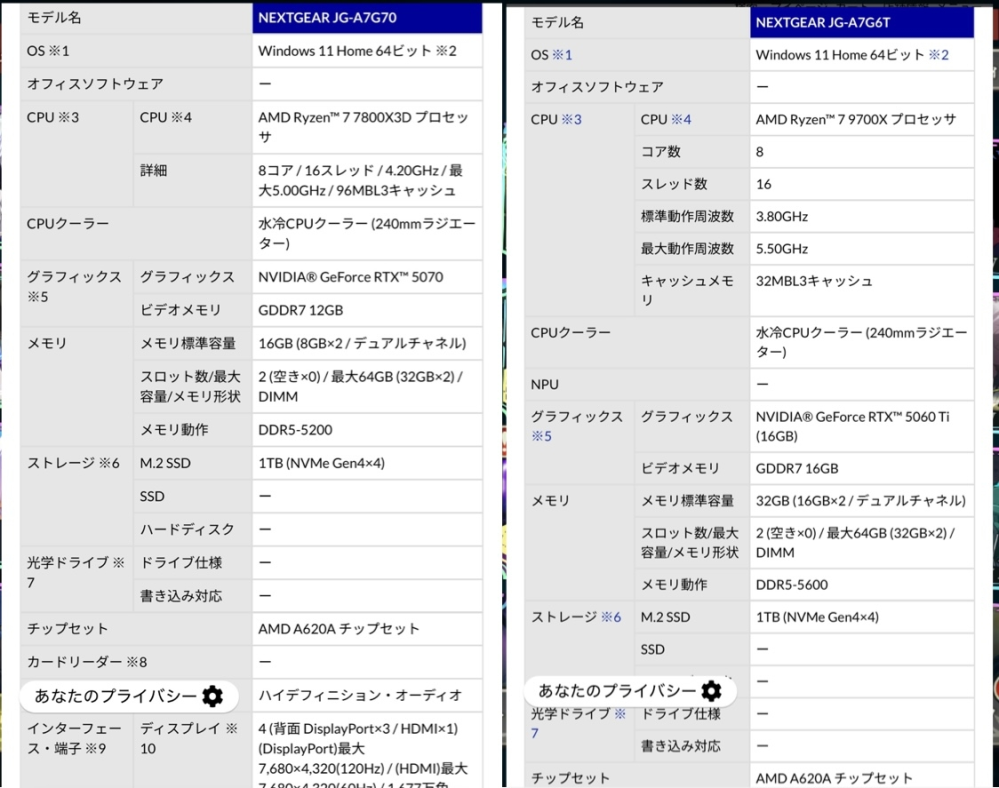999x788 pixels.
Task: Select the 標準動作周波数 row label
Action: 687,217
